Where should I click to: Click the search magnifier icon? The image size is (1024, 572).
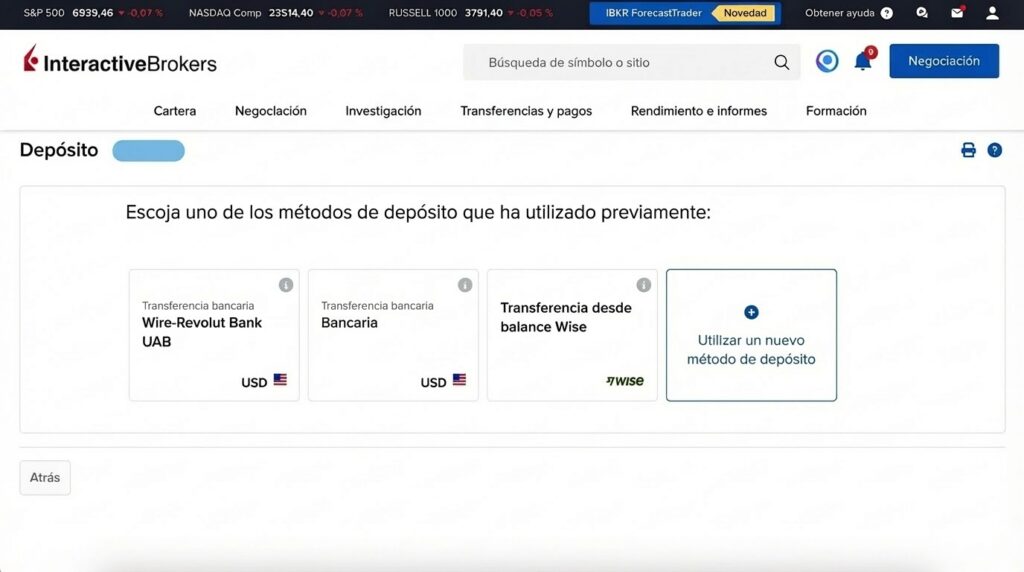pyautogui.click(x=781, y=63)
